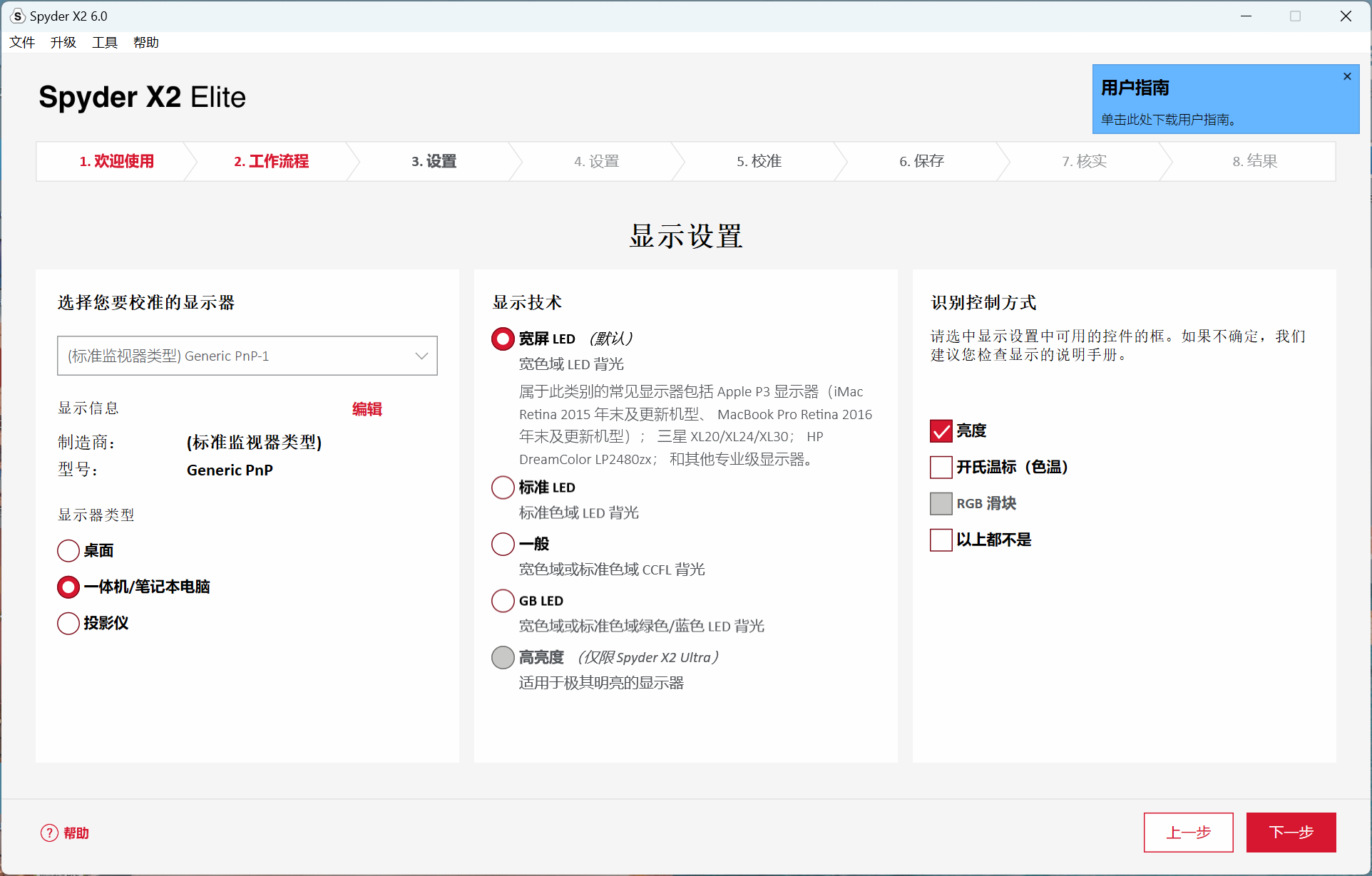Viewport: 1372px width, 876px height.
Task: Open the 工具 menu
Action: click(105, 42)
